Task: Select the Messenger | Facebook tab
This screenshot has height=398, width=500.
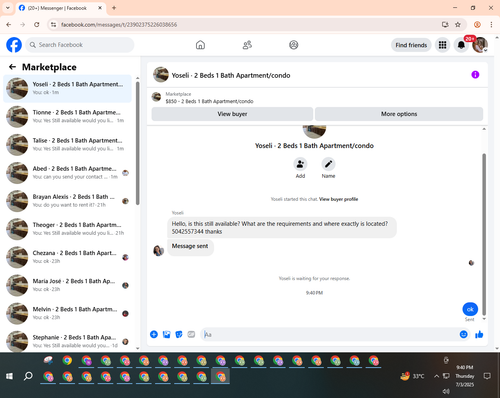Action: [61, 8]
